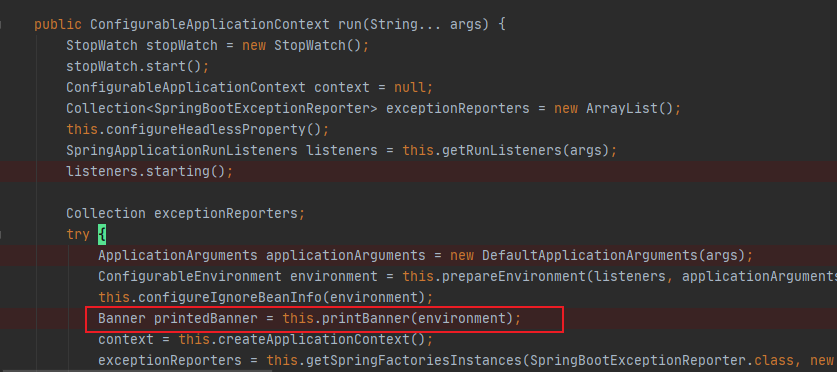Click the listeners.starting() breakpoint line
Screen dimensions: 837x372
coord(418,171)
